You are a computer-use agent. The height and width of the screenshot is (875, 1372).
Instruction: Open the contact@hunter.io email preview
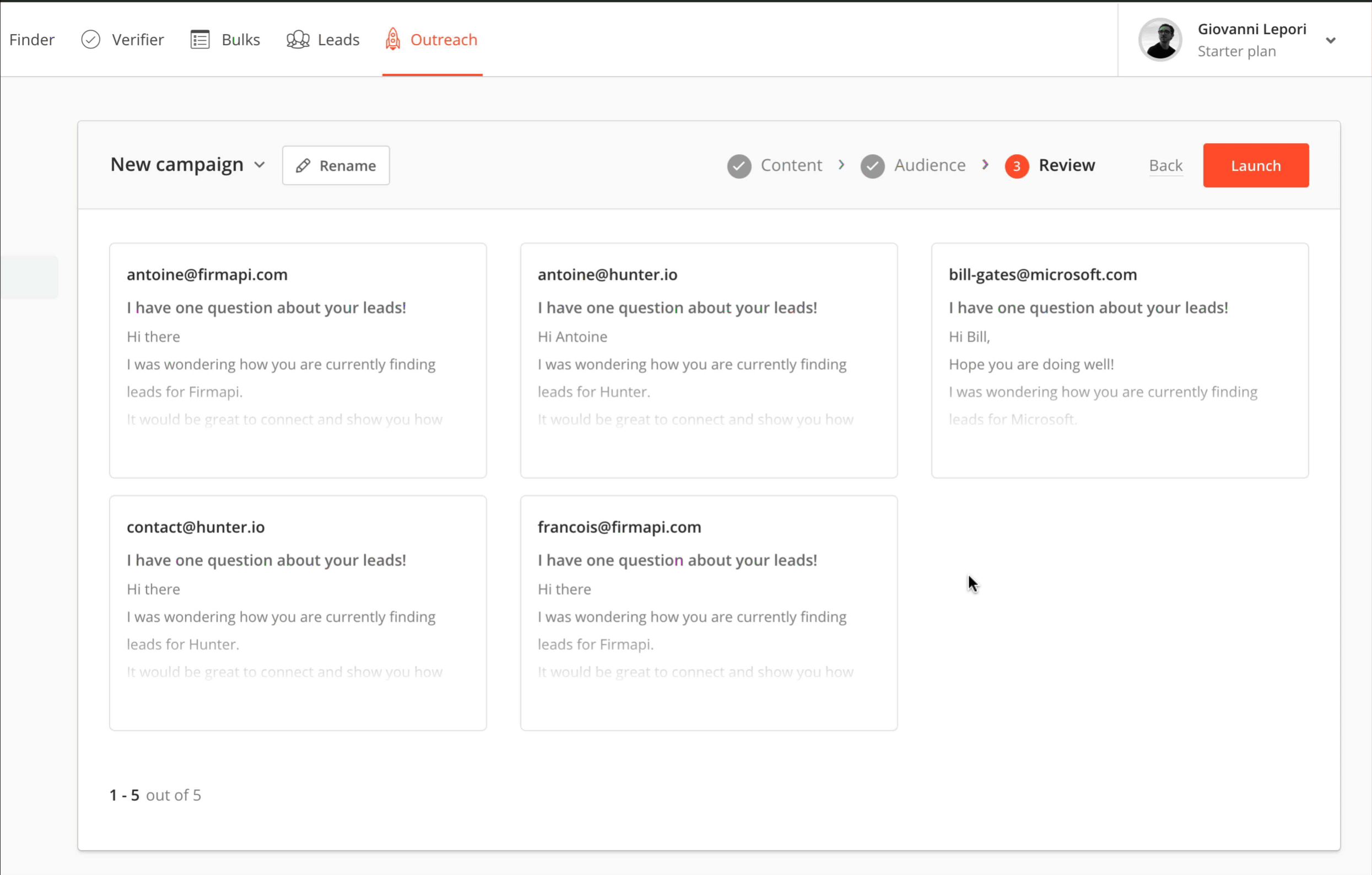click(298, 613)
